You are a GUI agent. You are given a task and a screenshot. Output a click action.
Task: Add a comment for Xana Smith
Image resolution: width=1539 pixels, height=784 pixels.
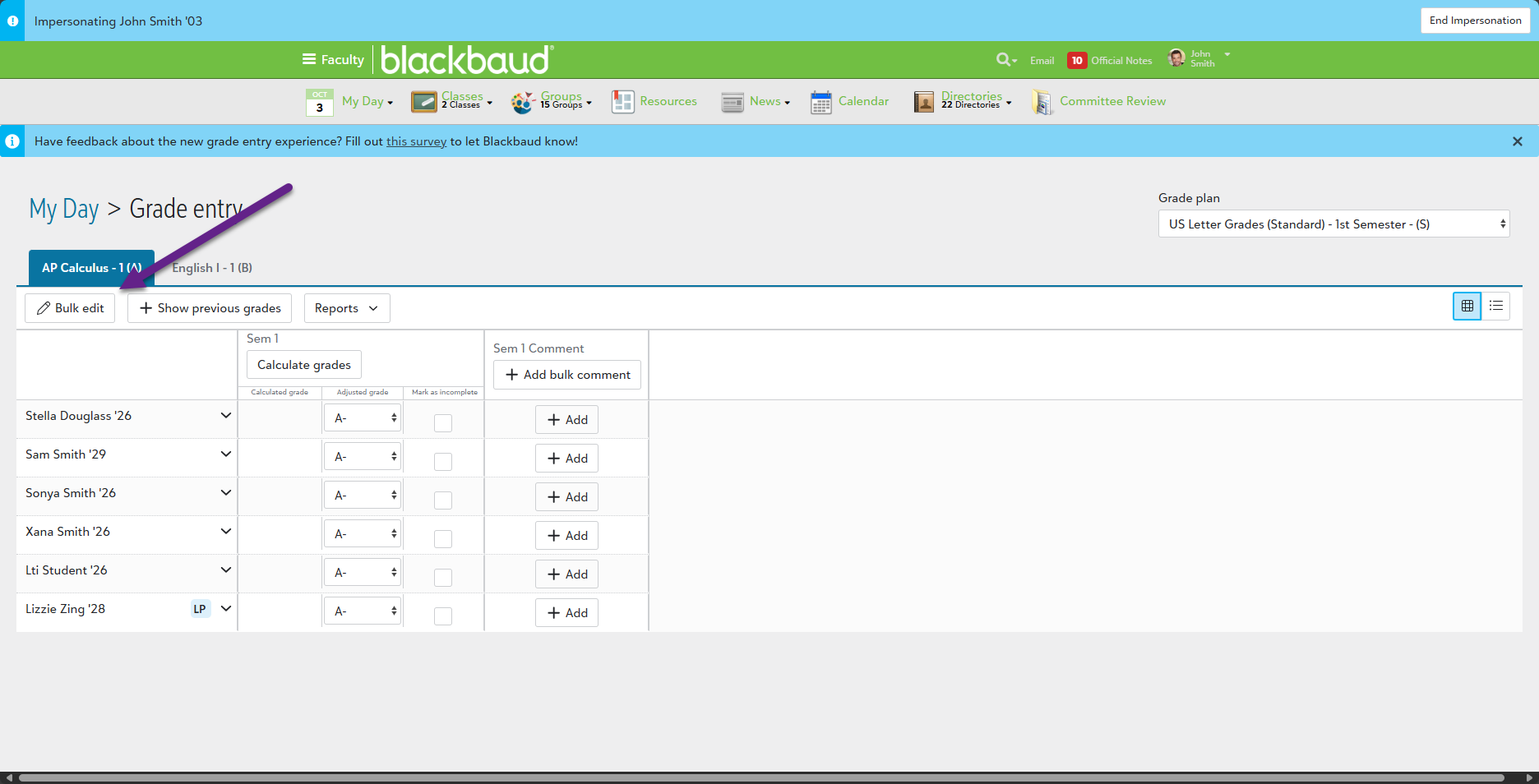pyautogui.click(x=567, y=536)
